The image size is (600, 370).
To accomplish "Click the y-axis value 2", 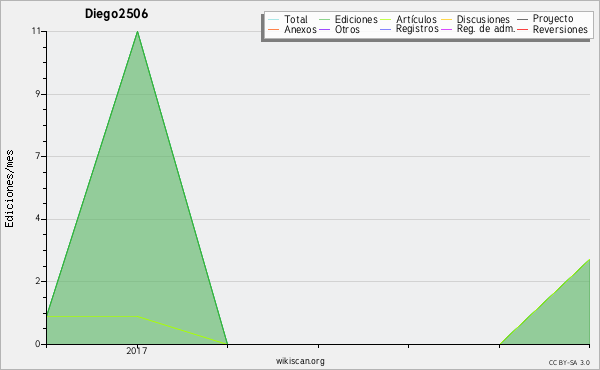I will 38,281.
